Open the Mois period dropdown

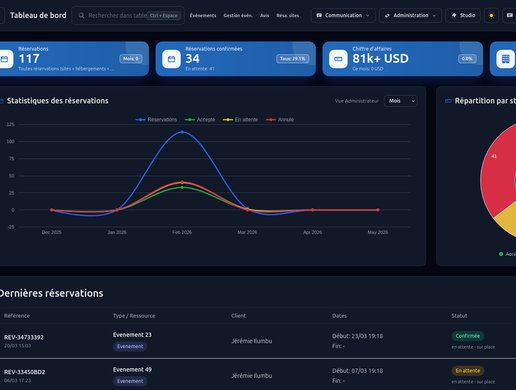(401, 101)
